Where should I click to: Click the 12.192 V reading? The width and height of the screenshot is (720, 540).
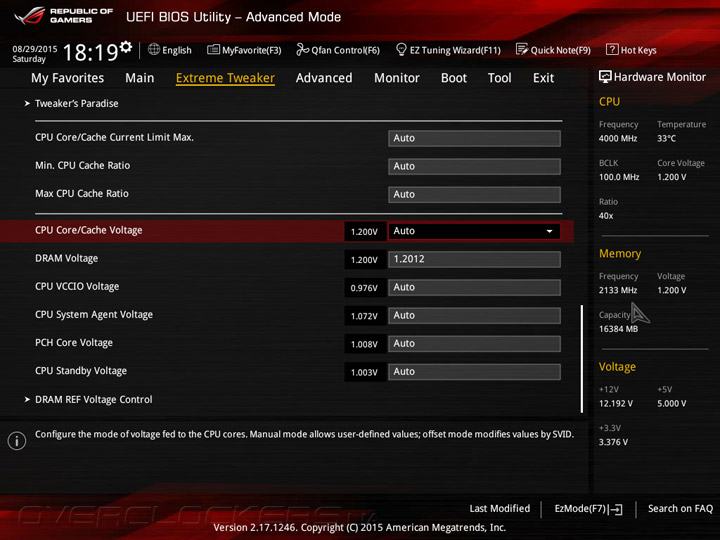616,404
